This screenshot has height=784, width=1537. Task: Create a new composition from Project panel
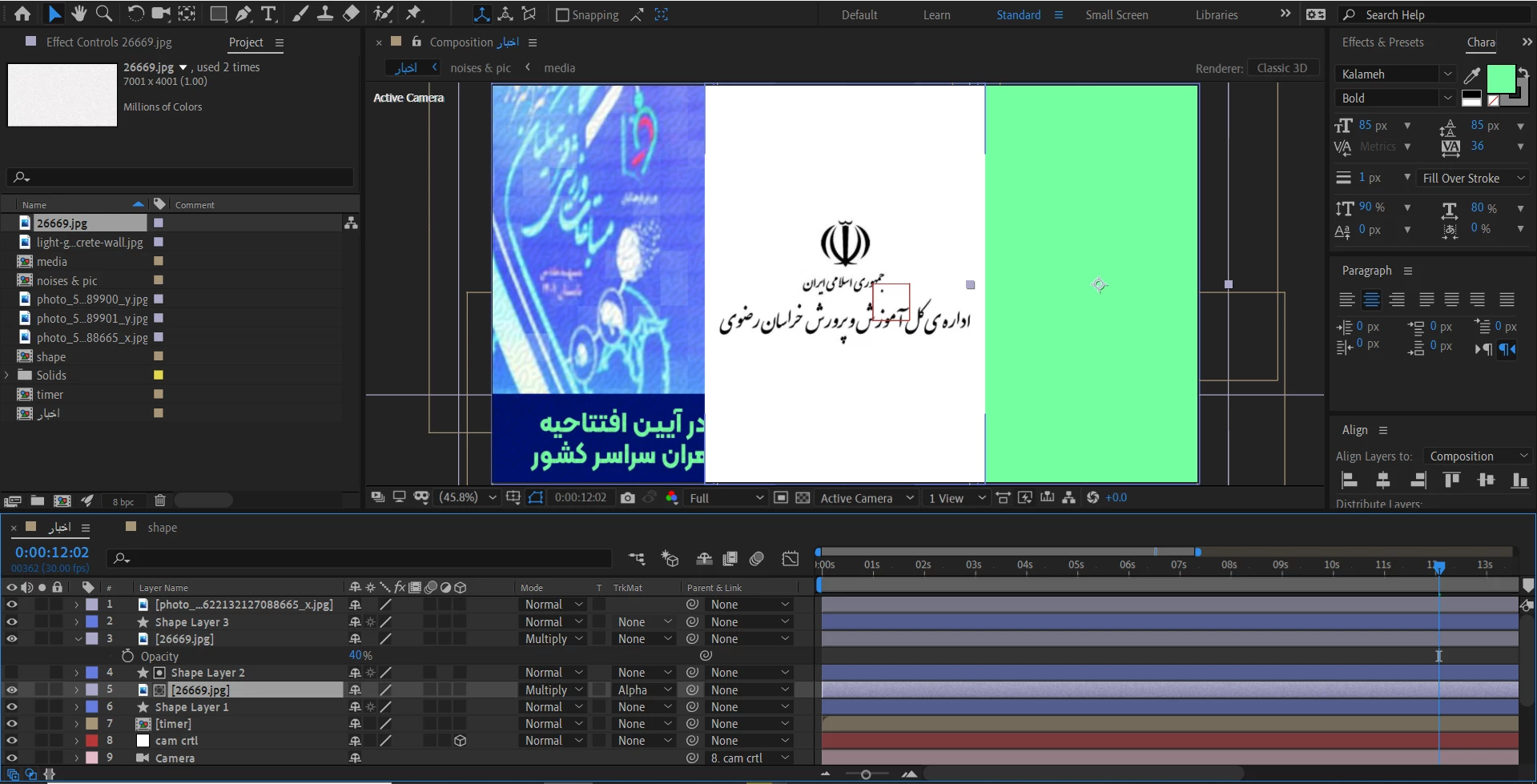pyautogui.click(x=62, y=501)
